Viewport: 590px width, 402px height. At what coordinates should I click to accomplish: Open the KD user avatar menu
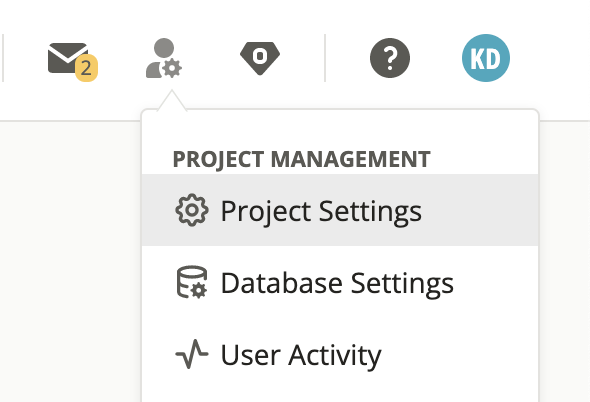pyautogui.click(x=486, y=58)
